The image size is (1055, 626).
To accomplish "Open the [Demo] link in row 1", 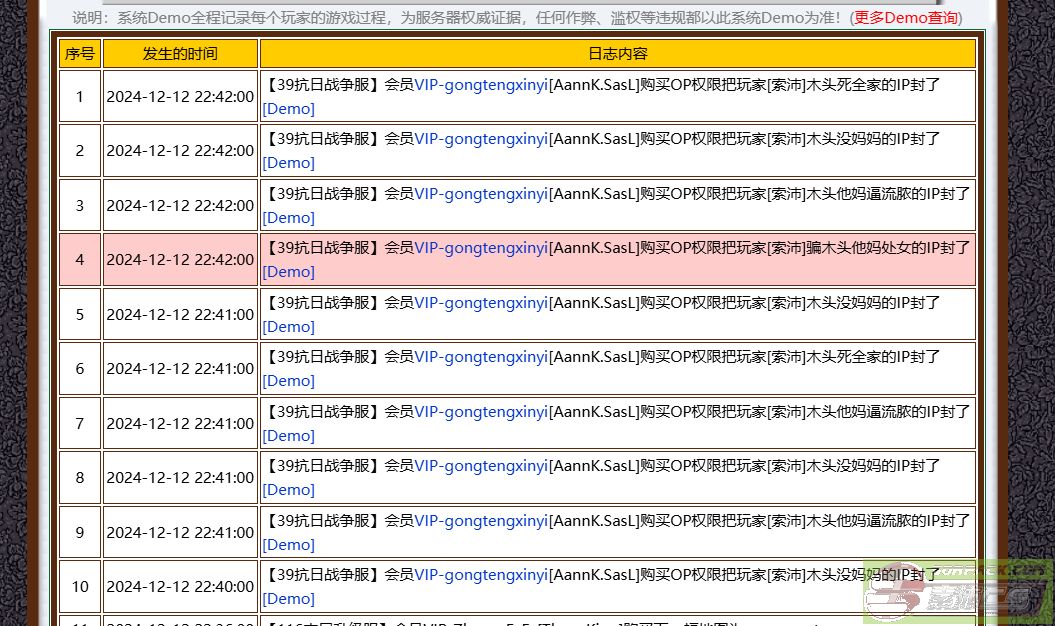I will 288,108.
